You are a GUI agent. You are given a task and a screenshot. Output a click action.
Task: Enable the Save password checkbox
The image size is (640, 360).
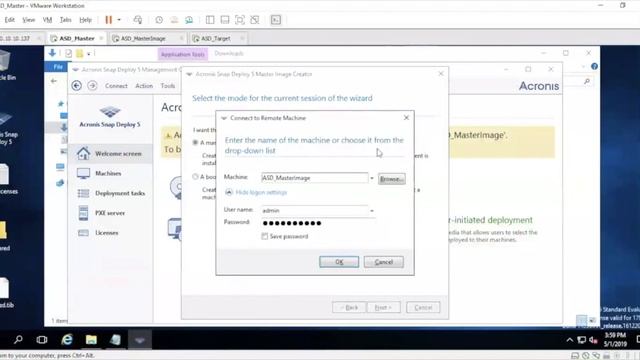pos(264,236)
